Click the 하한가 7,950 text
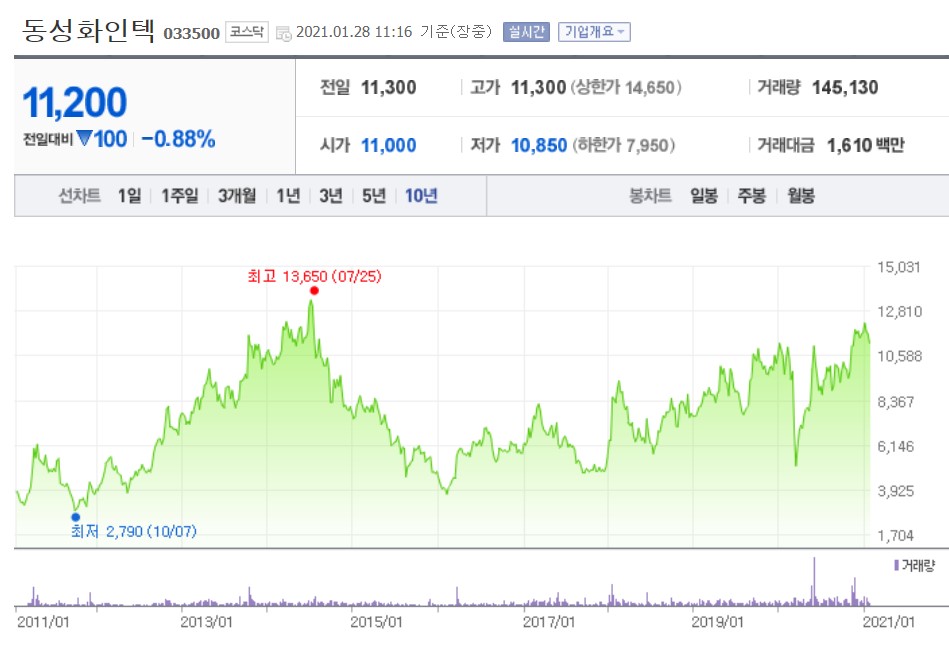949x651 pixels. click(623, 145)
